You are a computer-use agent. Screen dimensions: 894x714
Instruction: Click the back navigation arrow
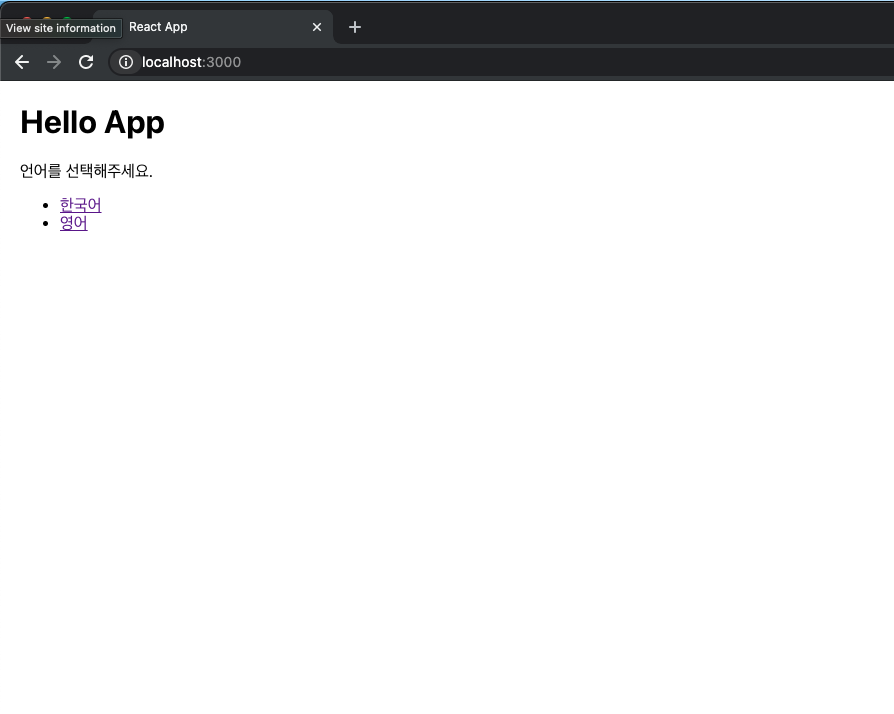point(21,62)
